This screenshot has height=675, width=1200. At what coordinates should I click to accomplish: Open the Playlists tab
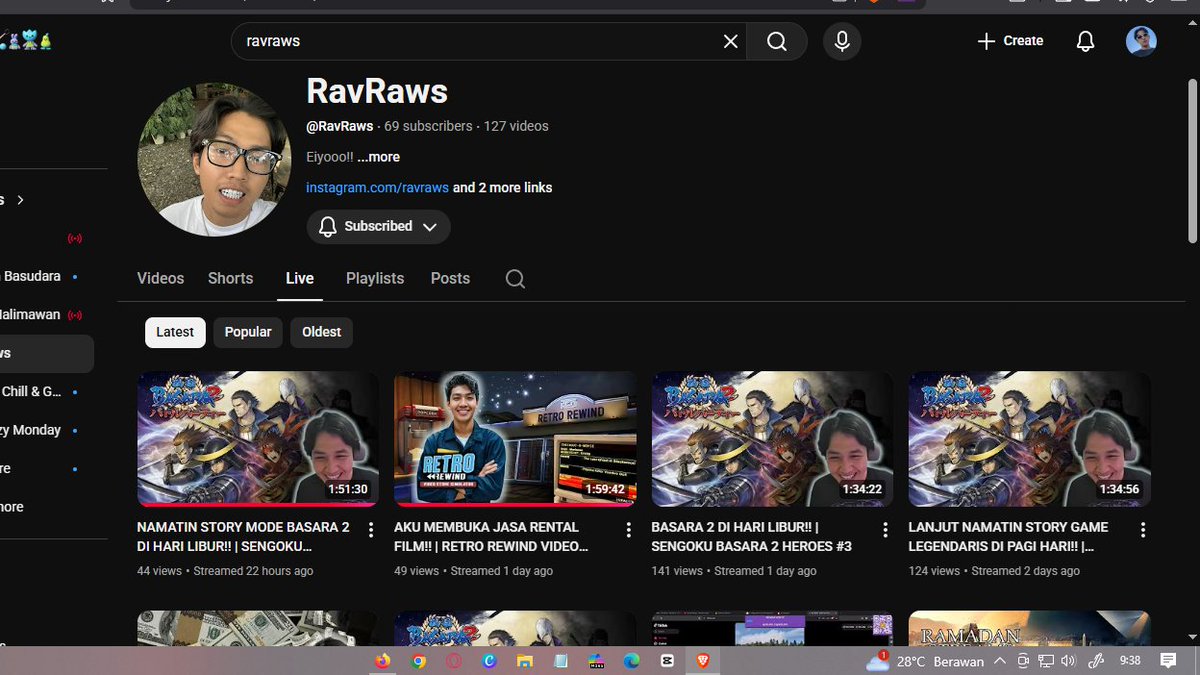tap(374, 278)
